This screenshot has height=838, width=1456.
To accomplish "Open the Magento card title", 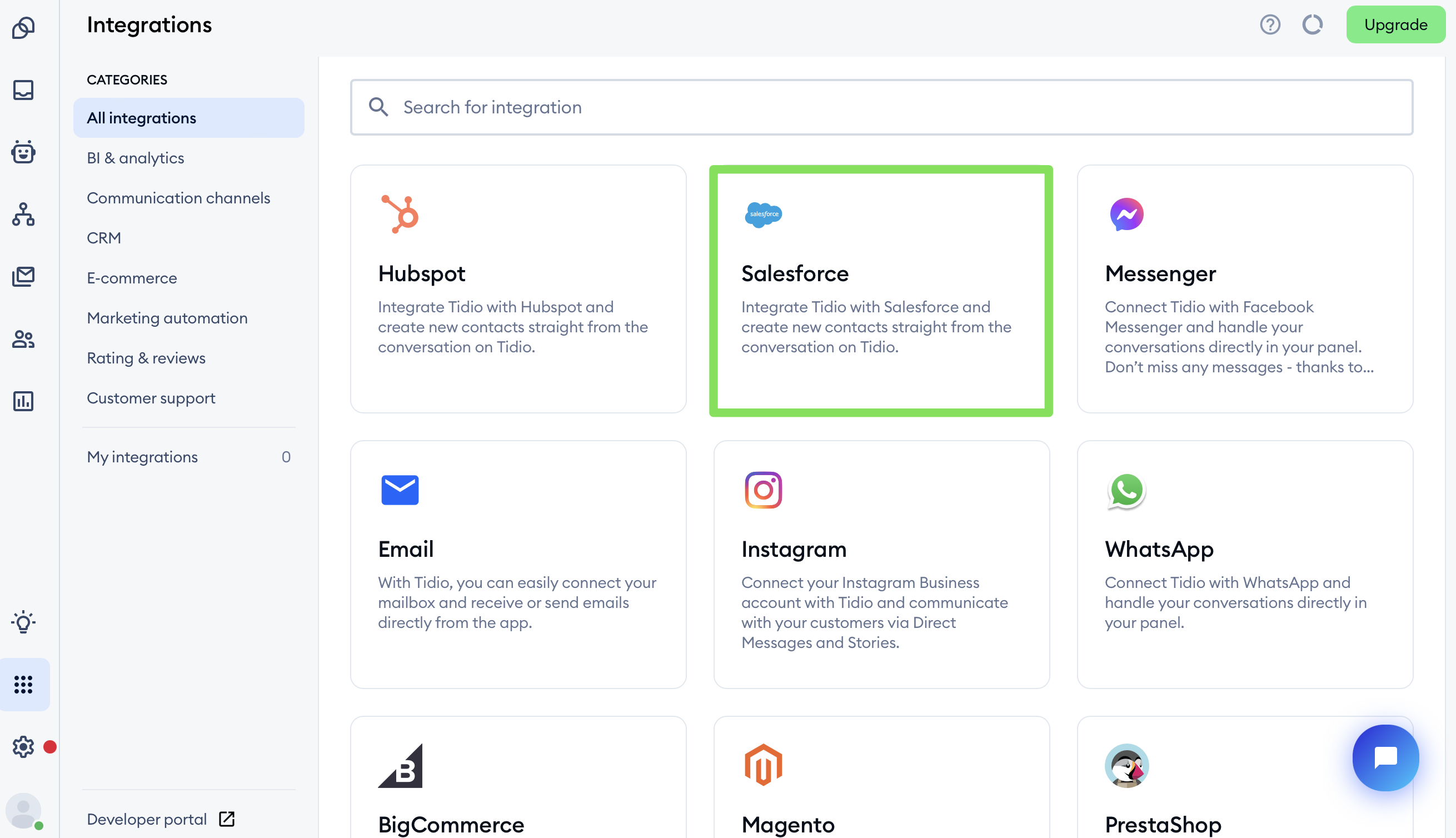I will [788, 825].
